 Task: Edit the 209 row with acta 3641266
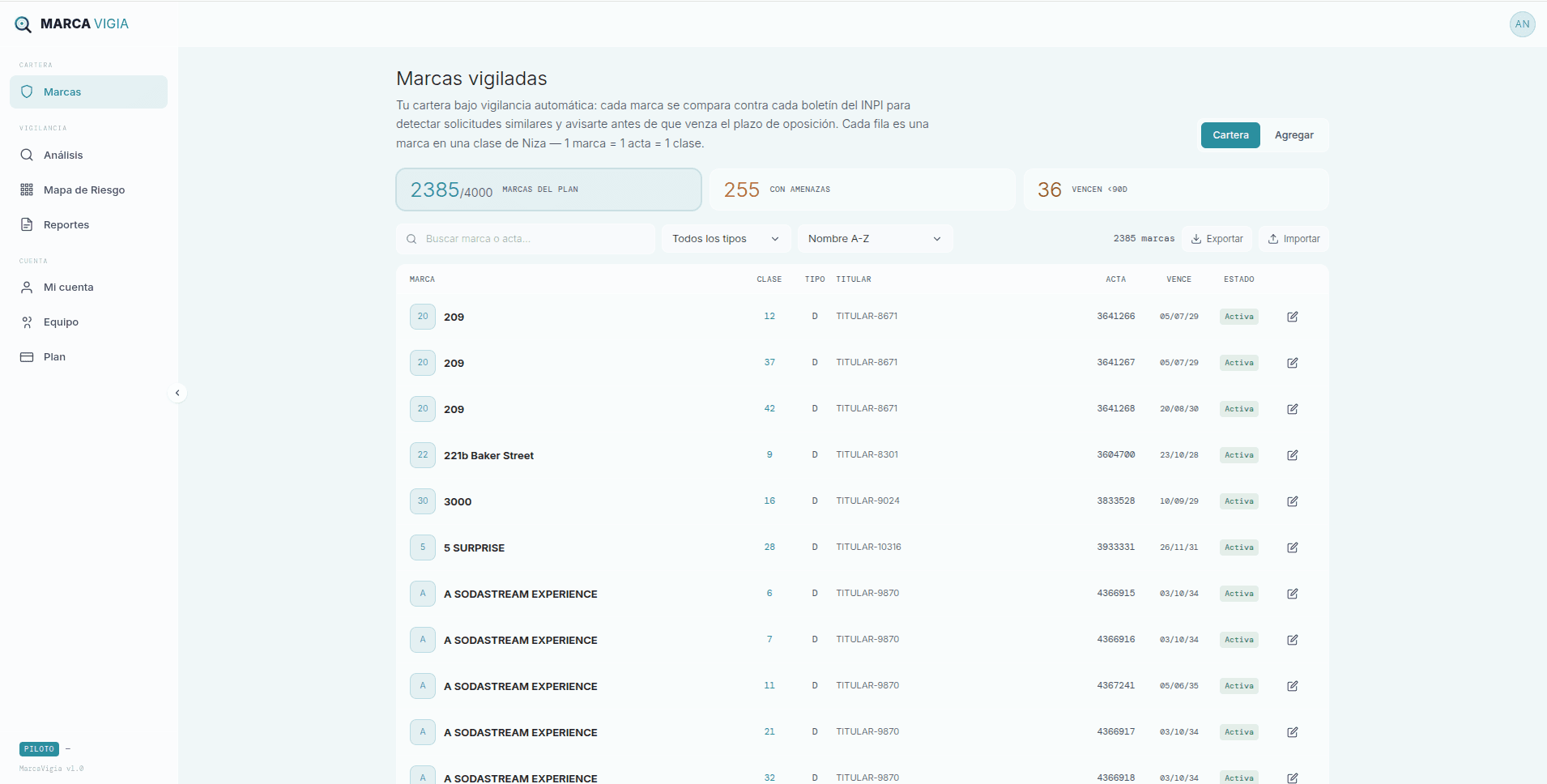point(1293,317)
